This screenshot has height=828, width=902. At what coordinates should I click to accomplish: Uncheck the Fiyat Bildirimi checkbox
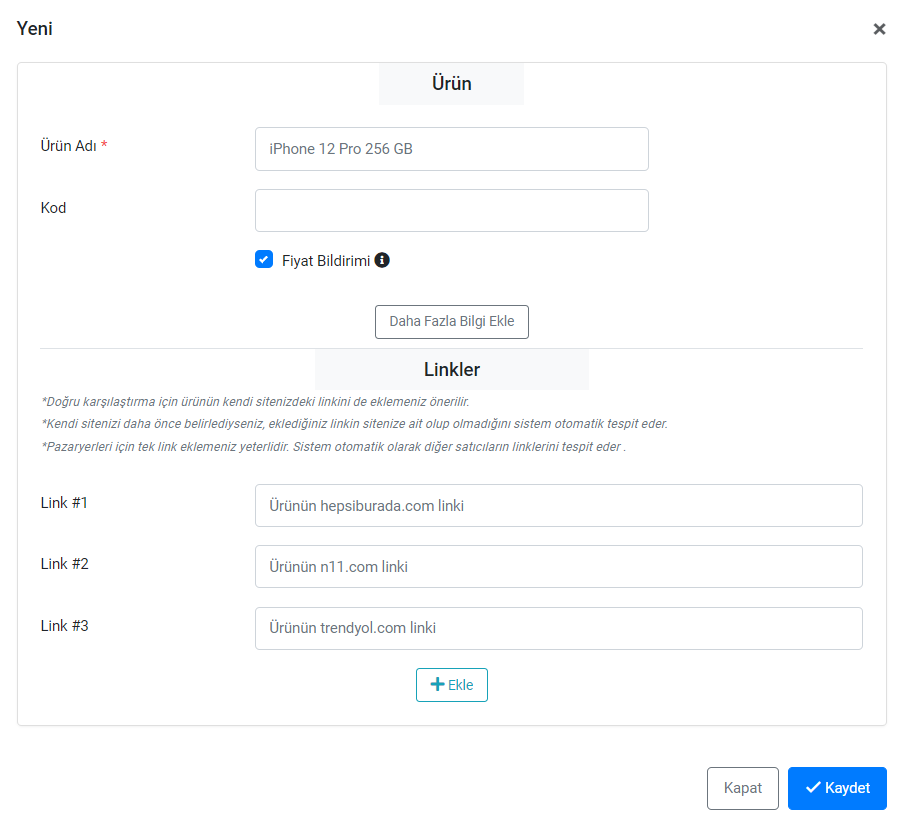(264, 260)
